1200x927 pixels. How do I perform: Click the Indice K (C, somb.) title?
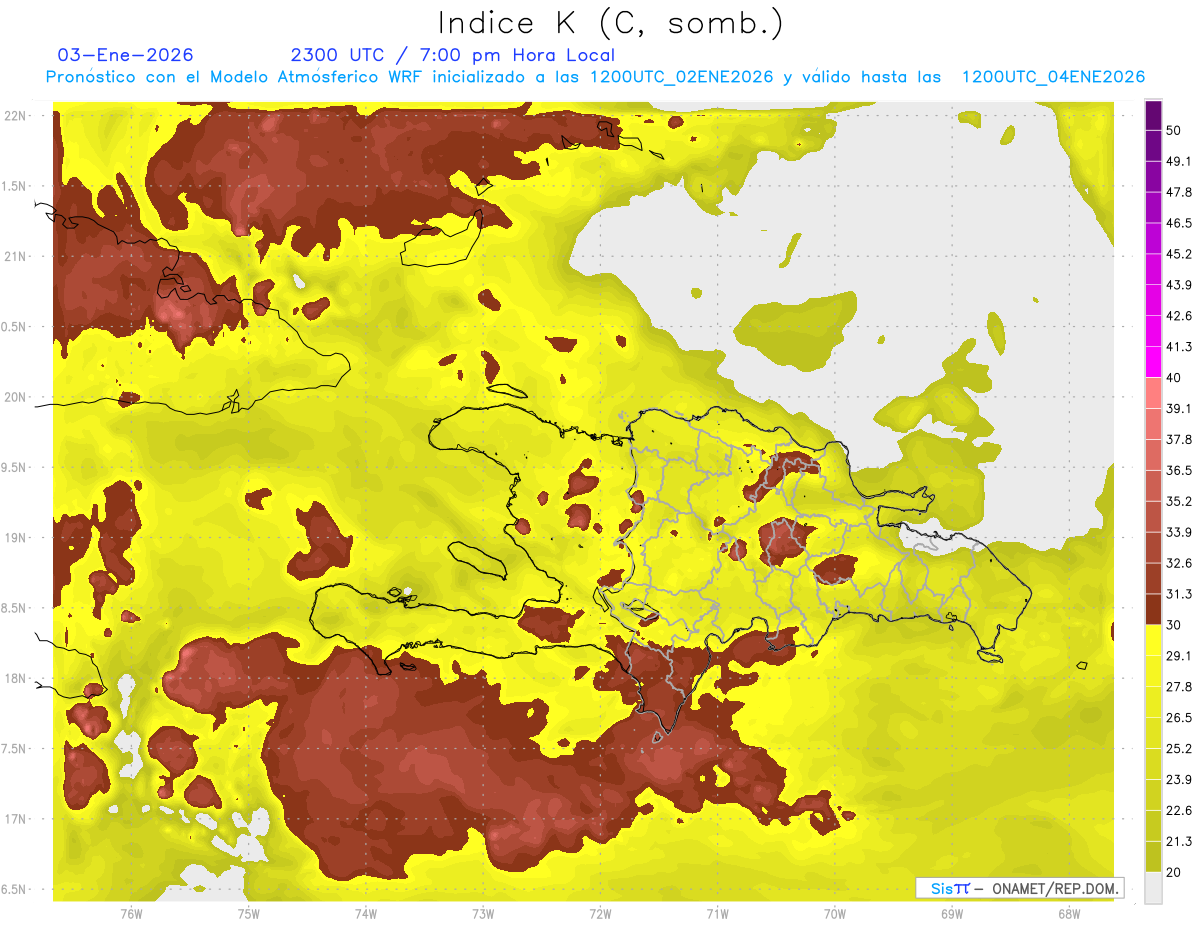click(610, 23)
